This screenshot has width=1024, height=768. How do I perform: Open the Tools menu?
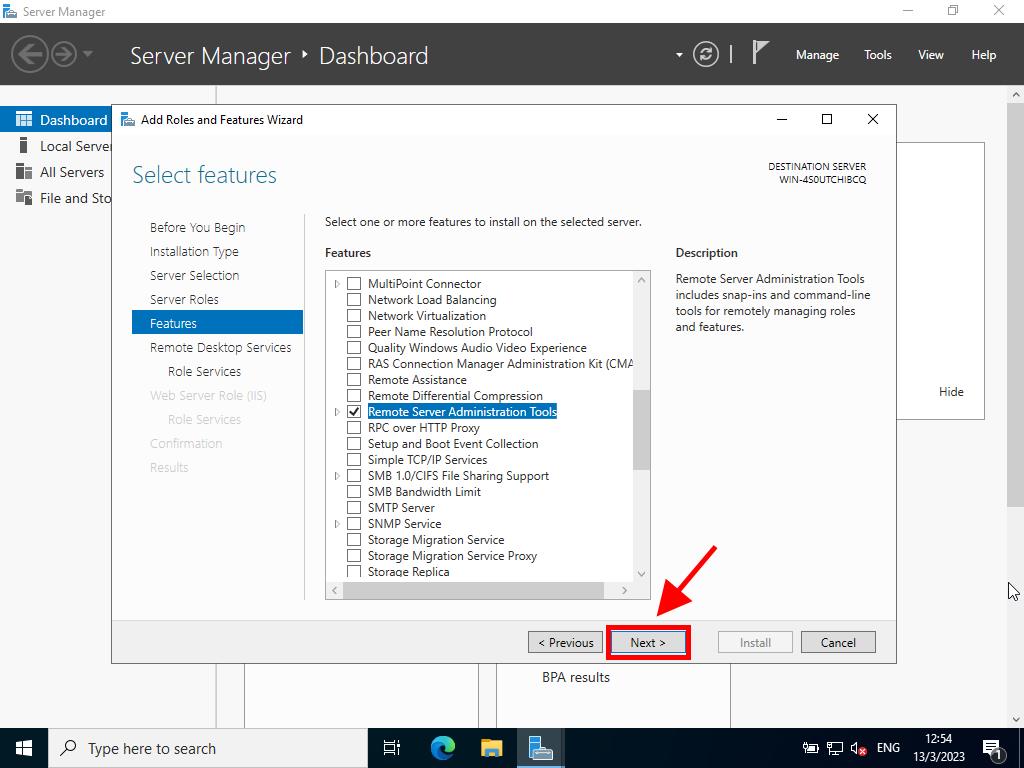click(x=877, y=55)
